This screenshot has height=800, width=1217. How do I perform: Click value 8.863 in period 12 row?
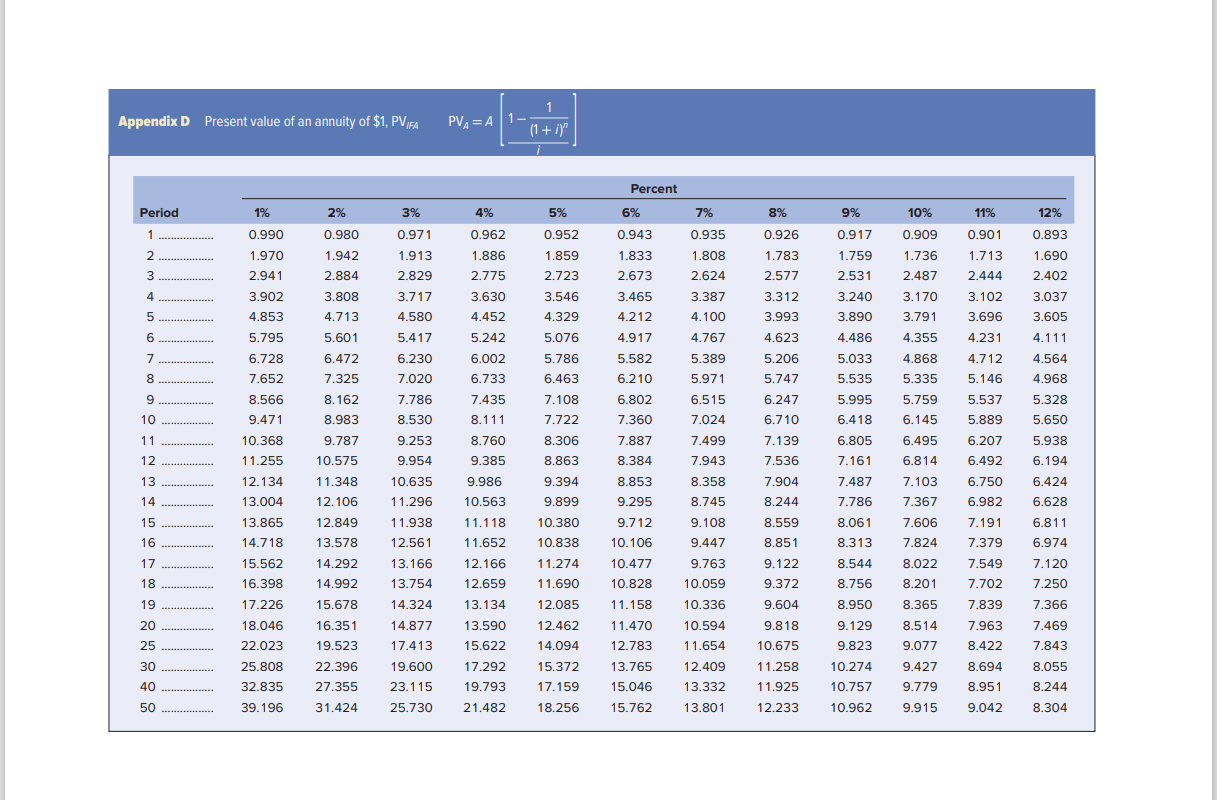(561, 461)
